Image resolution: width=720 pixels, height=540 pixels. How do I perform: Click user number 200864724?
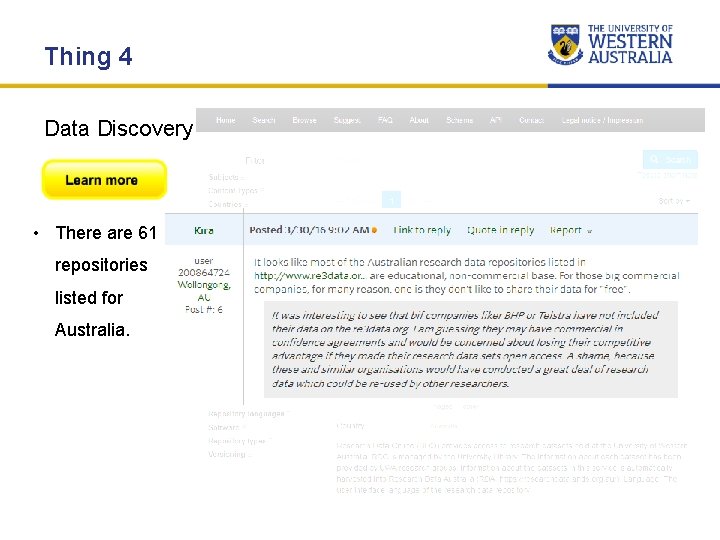coord(204,272)
